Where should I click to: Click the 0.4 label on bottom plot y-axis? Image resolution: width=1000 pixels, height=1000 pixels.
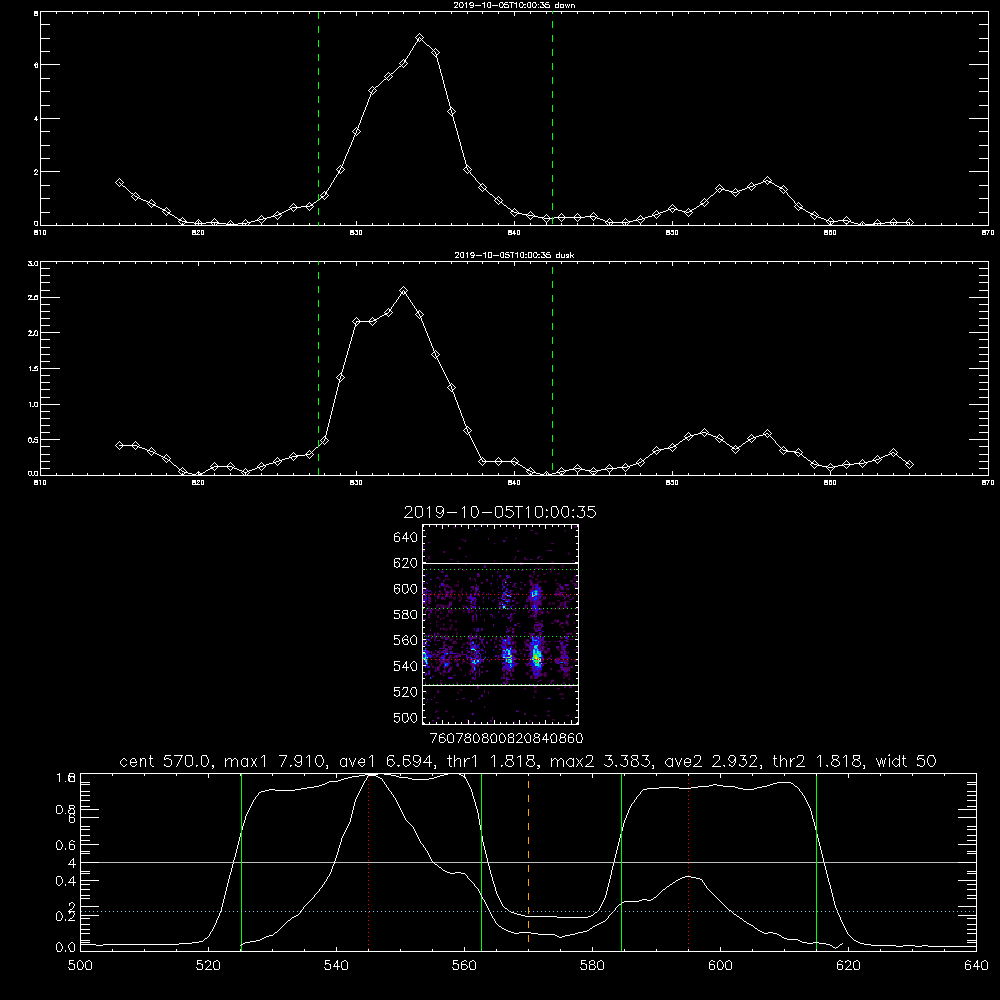(x=65, y=881)
